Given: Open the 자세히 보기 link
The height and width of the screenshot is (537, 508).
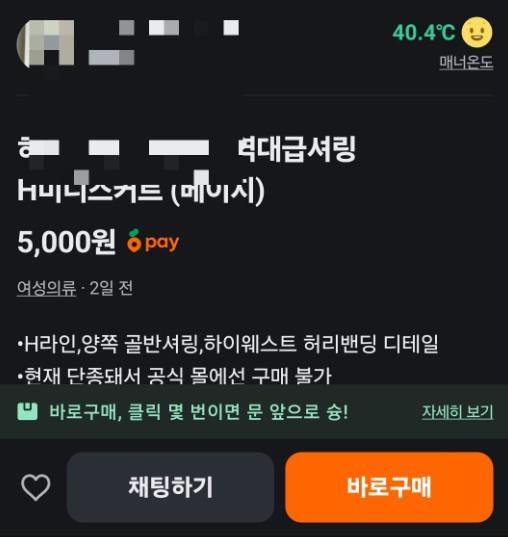Looking at the screenshot, I should 457,412.
